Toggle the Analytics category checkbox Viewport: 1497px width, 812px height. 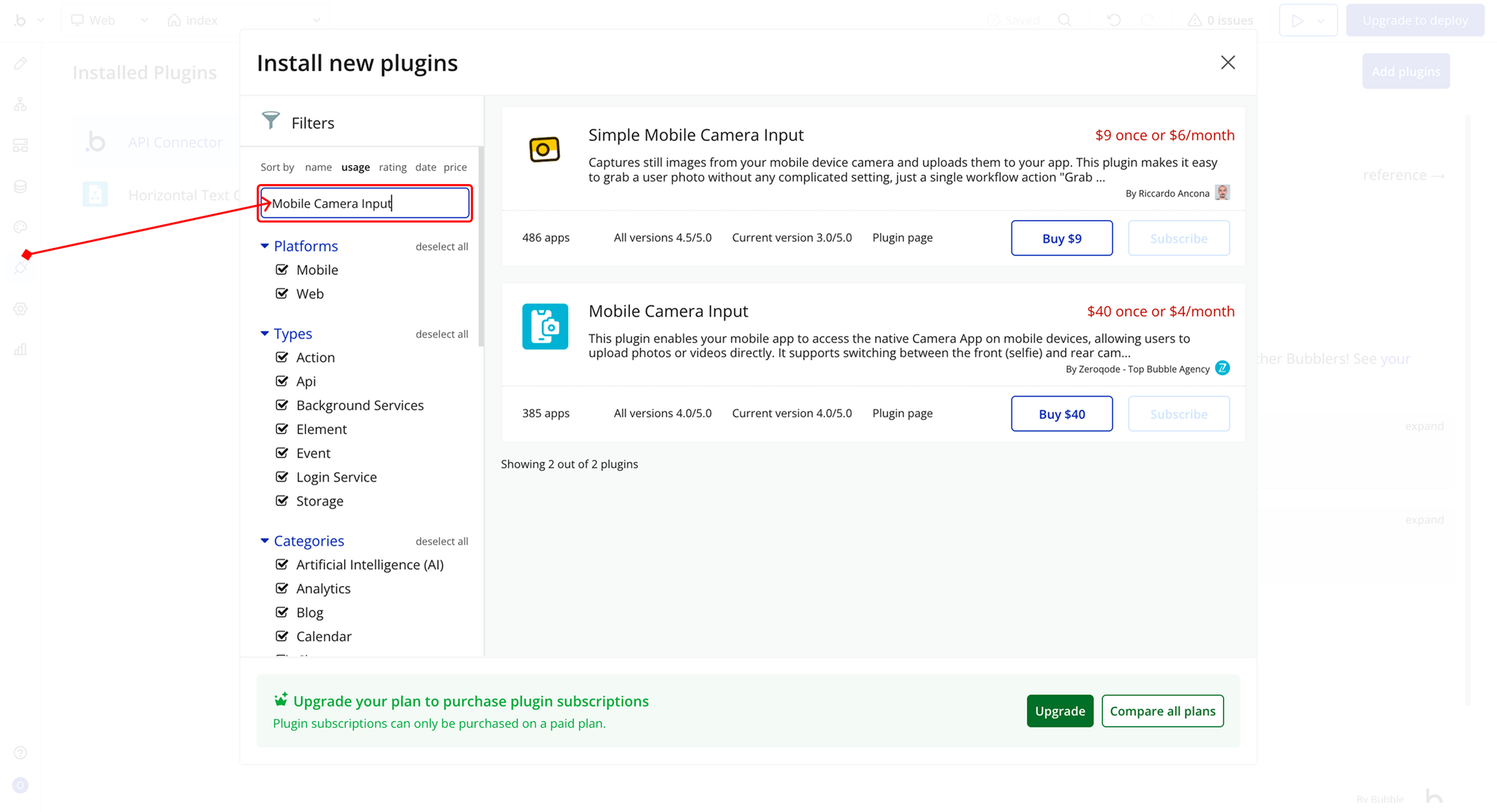point(282,588)
